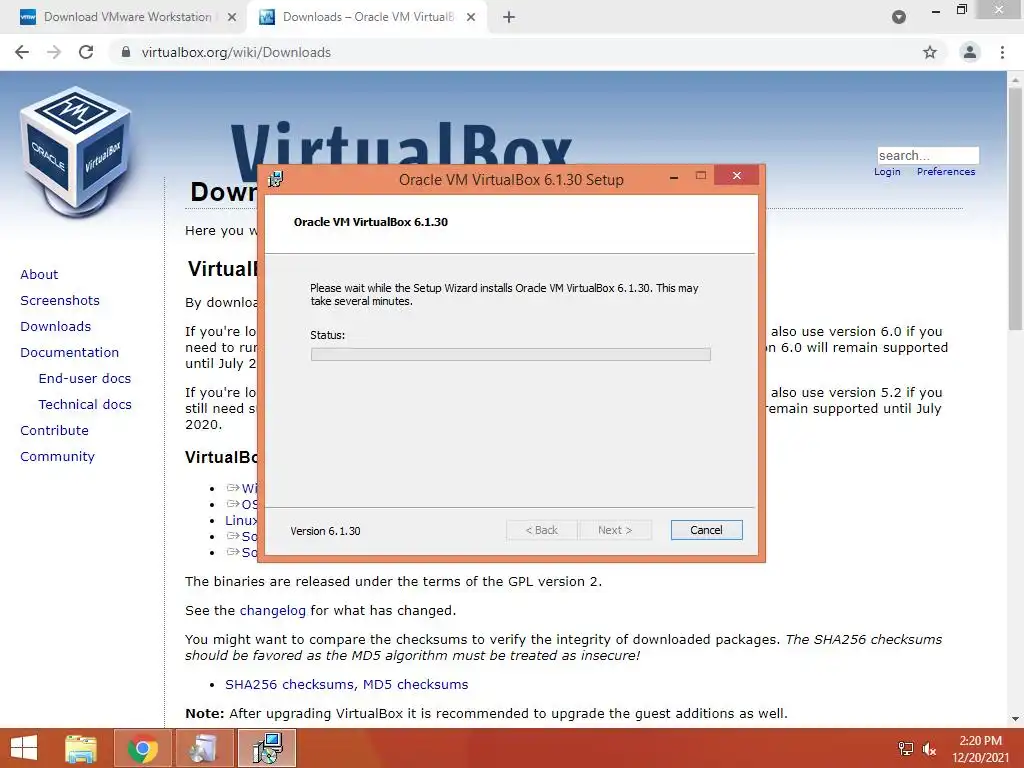Click the "Status:" label in setup

[328, 335]
